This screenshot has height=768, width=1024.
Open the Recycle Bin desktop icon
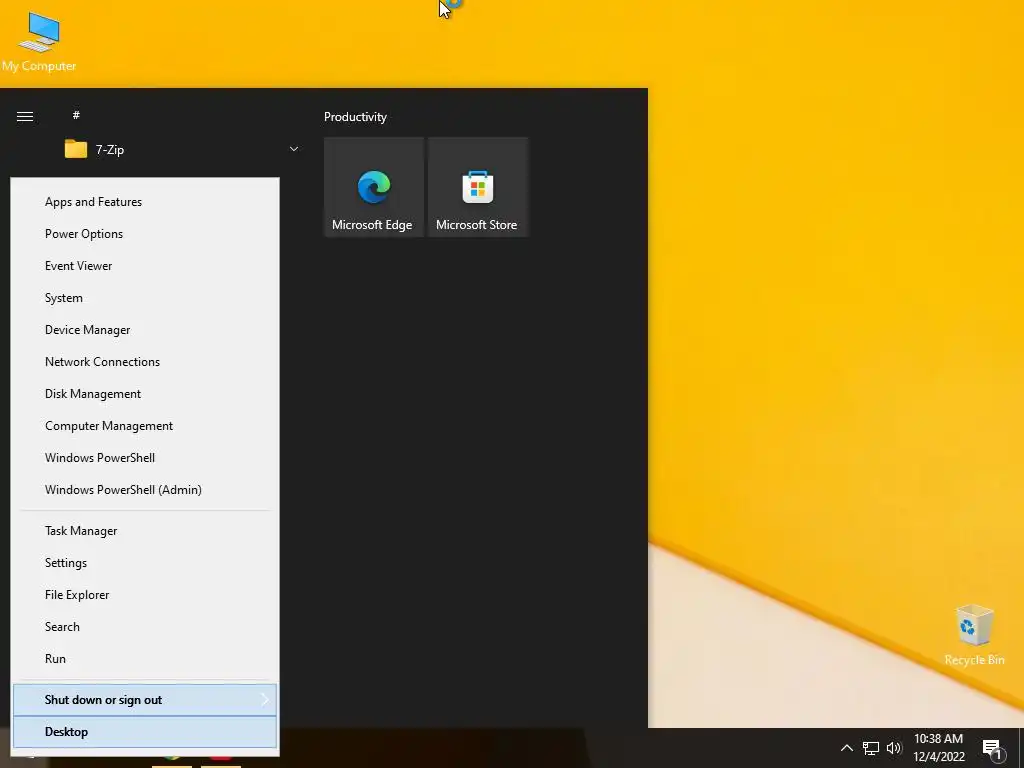click(974, 634)
